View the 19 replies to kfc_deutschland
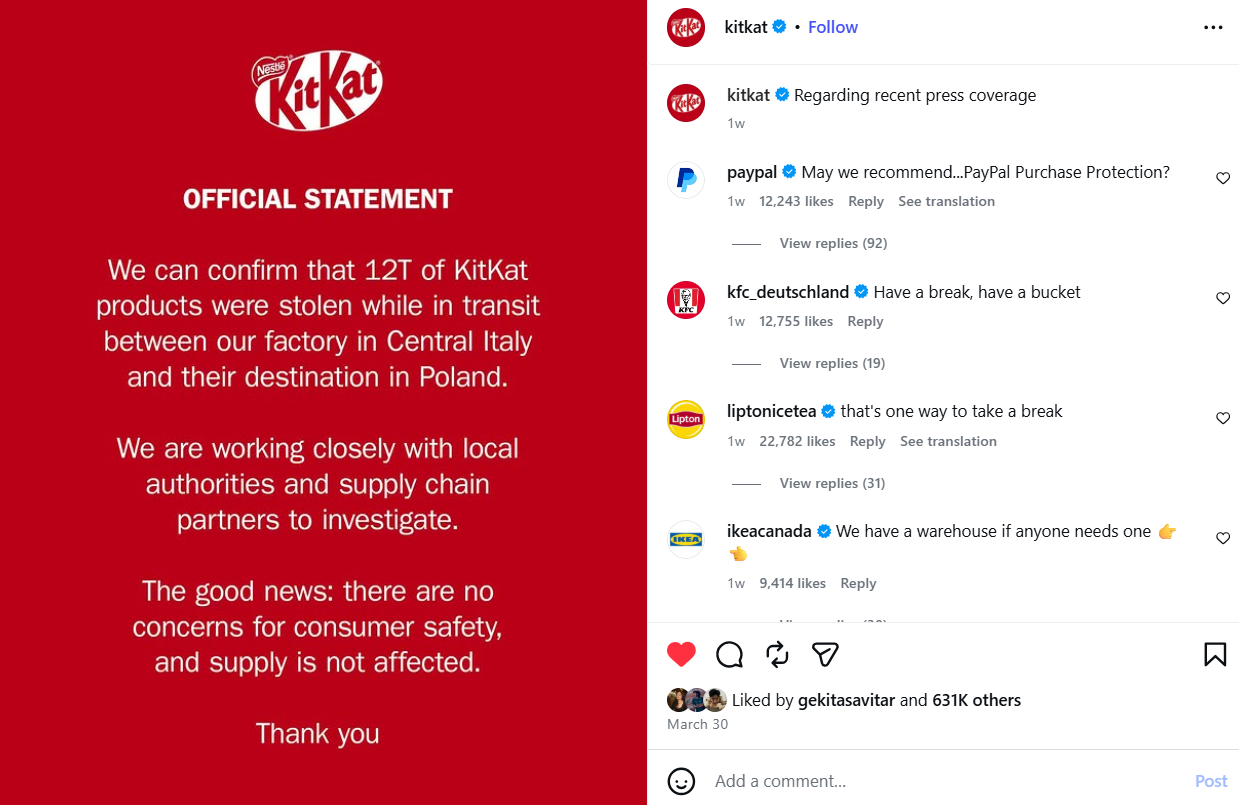This screenshot has width=1239, height=805. (x=832, y=363)
